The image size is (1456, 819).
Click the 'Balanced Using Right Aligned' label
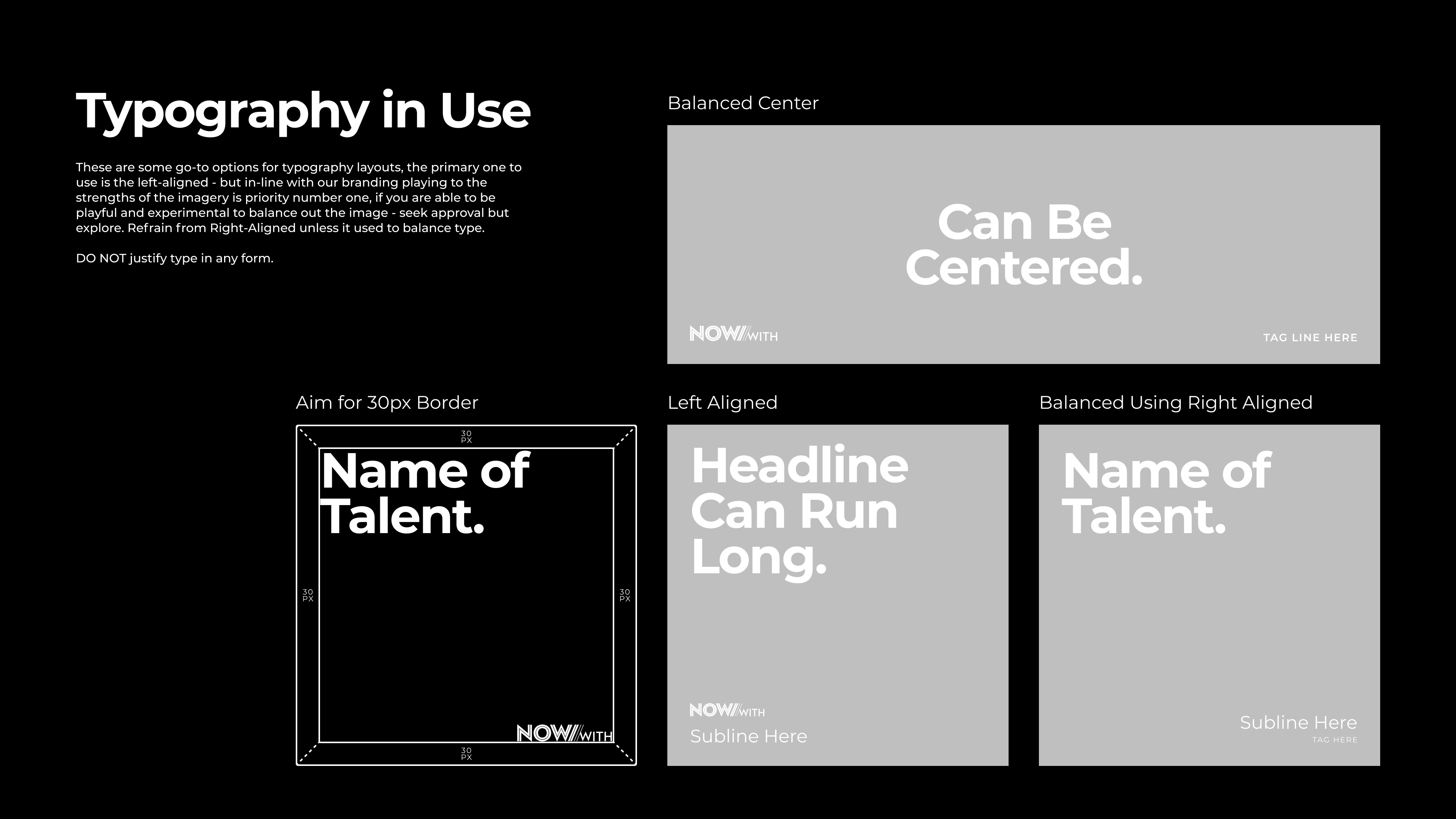[x=1176, y=402]
